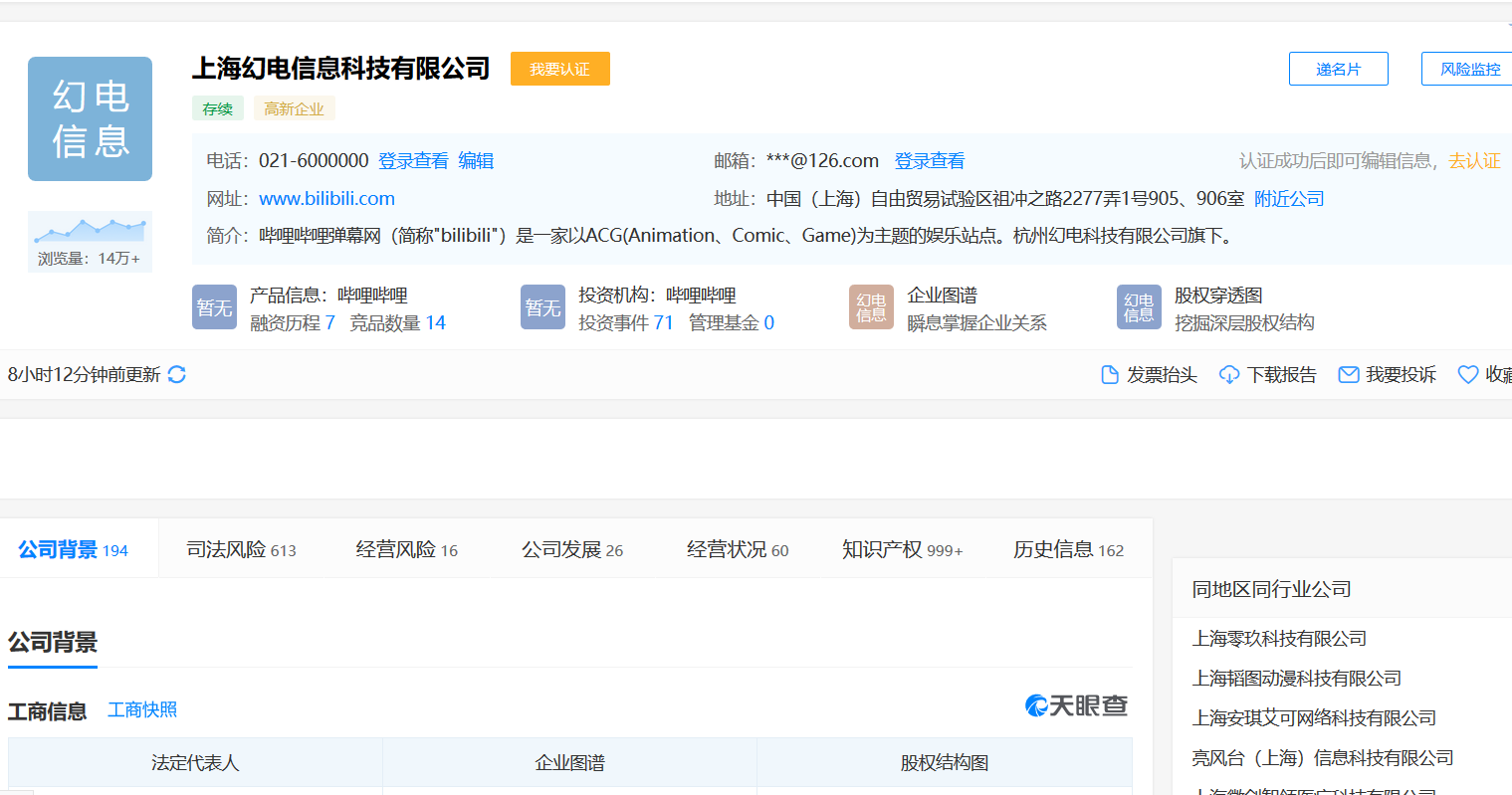The height and width of the screenshot is (795, 1512).
Task: Switch to the 历史信息 tab
Action: coord(1069,549)
